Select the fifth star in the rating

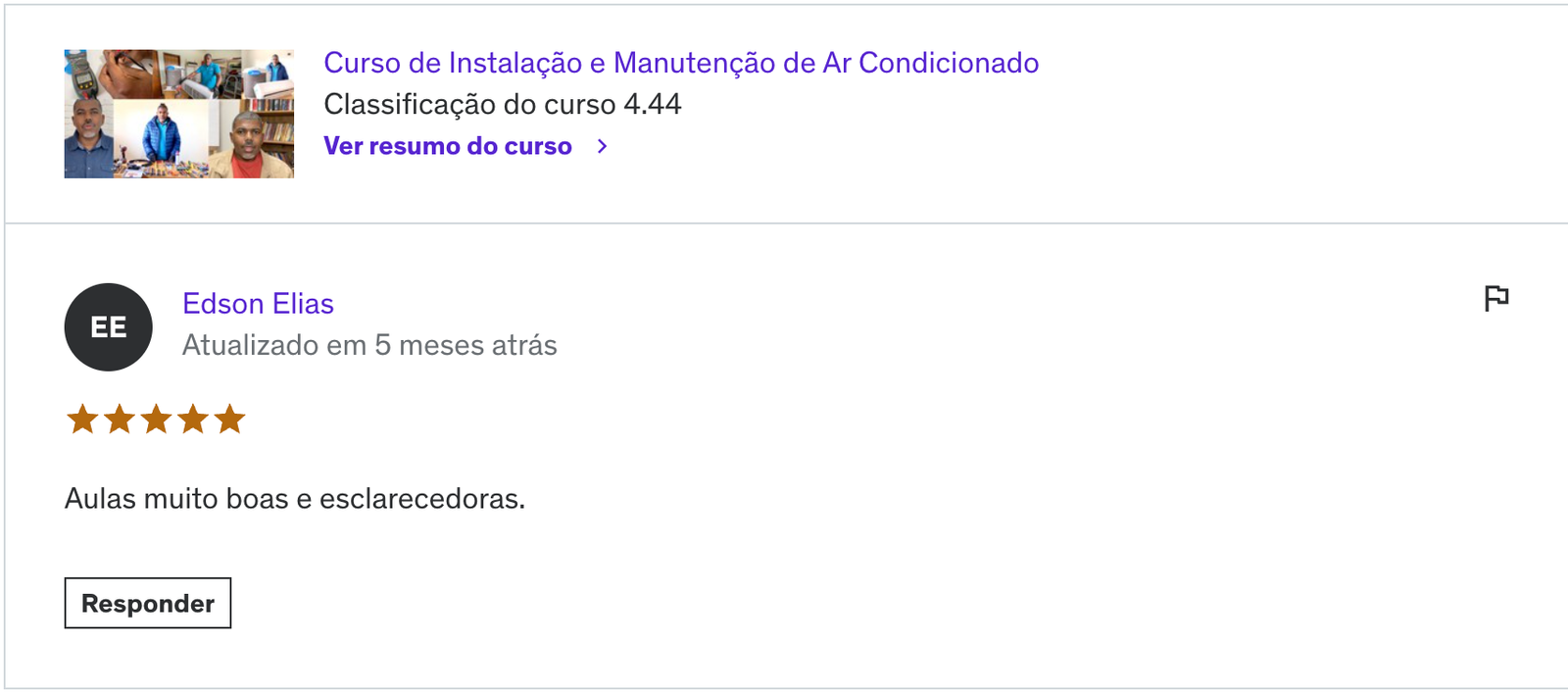pos(229,420)
